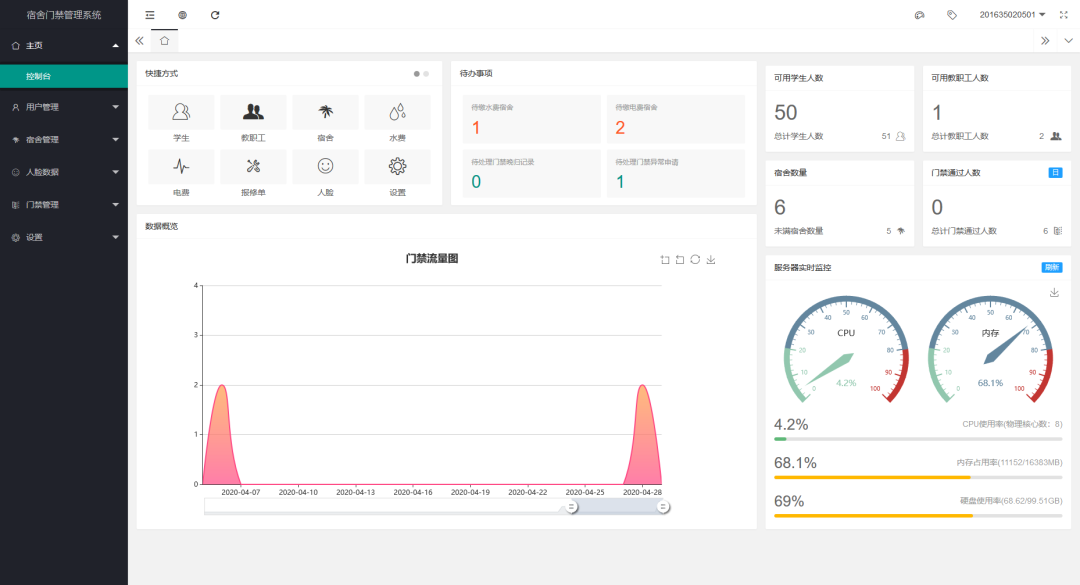The width and height of the screenshot is (1080, 585).
Task: Expand the 门禁管理 menu
Action: coord(64,205)
